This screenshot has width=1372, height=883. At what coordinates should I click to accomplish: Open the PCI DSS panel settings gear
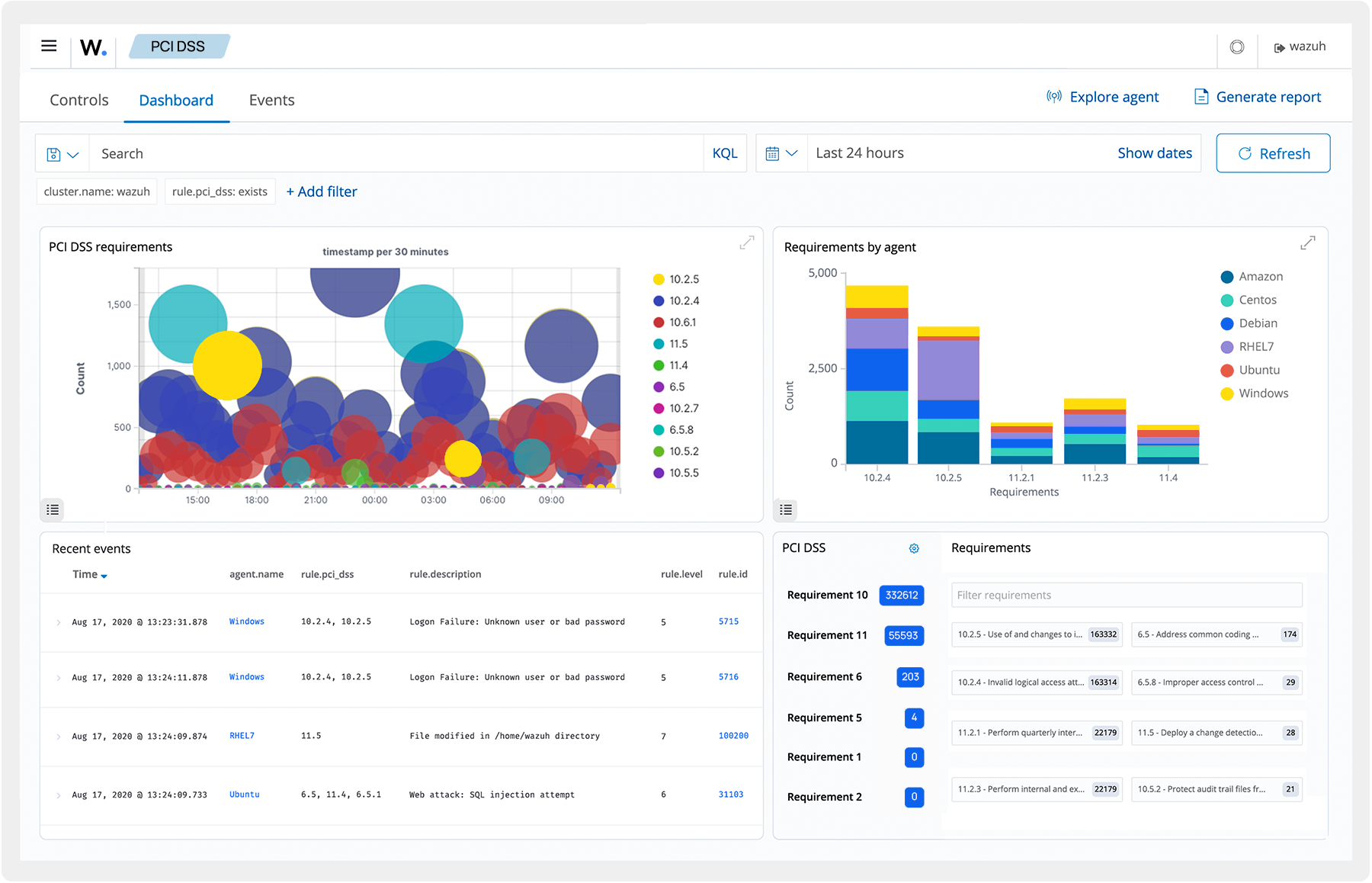(914, 547)
